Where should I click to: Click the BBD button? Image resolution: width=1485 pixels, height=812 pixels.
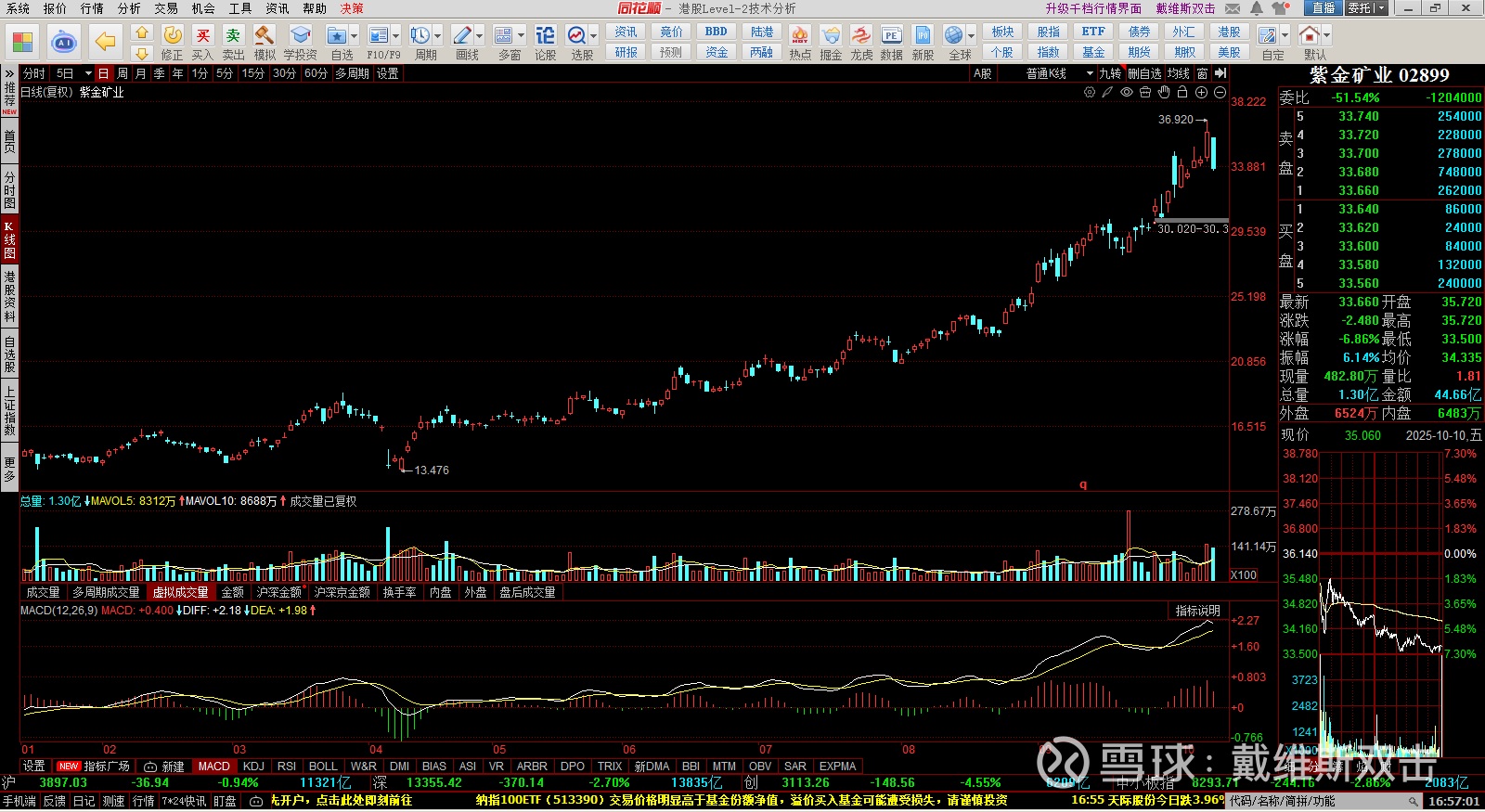pos(717,32)
